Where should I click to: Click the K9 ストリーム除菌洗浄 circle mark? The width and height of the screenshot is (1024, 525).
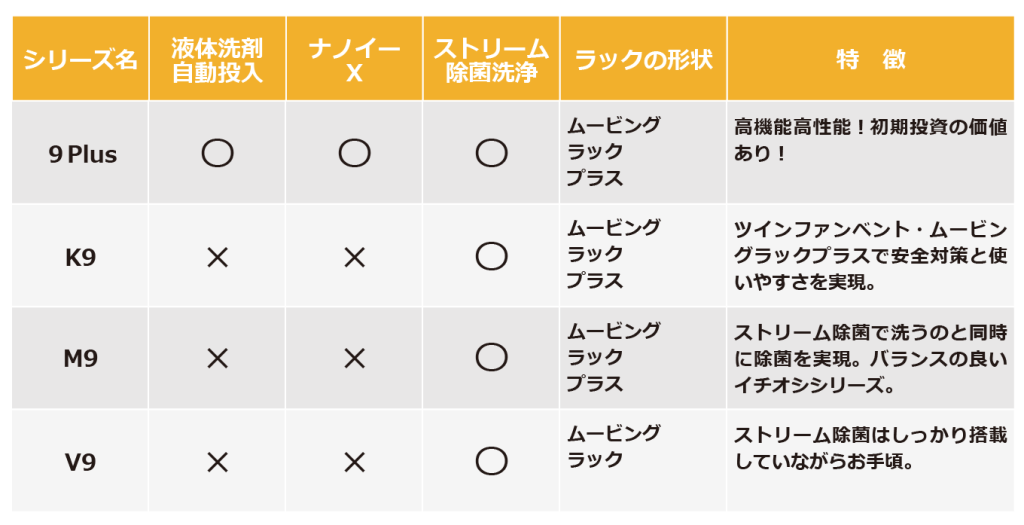click(x=491, y=257)
